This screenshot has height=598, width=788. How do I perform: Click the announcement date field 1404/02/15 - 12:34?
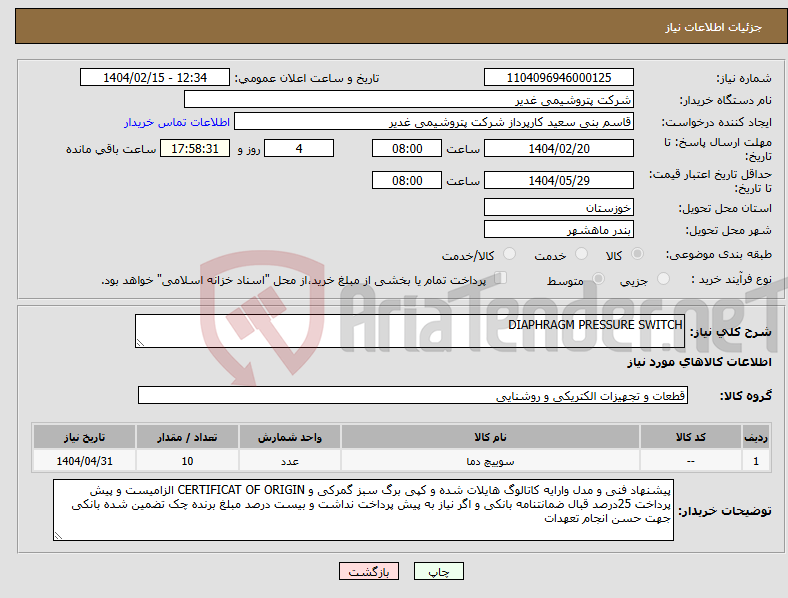point(155,77)
